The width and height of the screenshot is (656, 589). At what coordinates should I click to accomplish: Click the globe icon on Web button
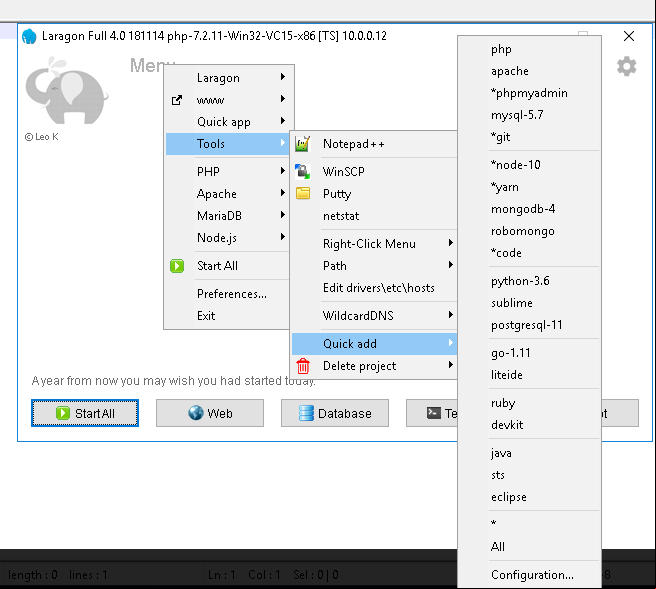click(x=196, y=413)
